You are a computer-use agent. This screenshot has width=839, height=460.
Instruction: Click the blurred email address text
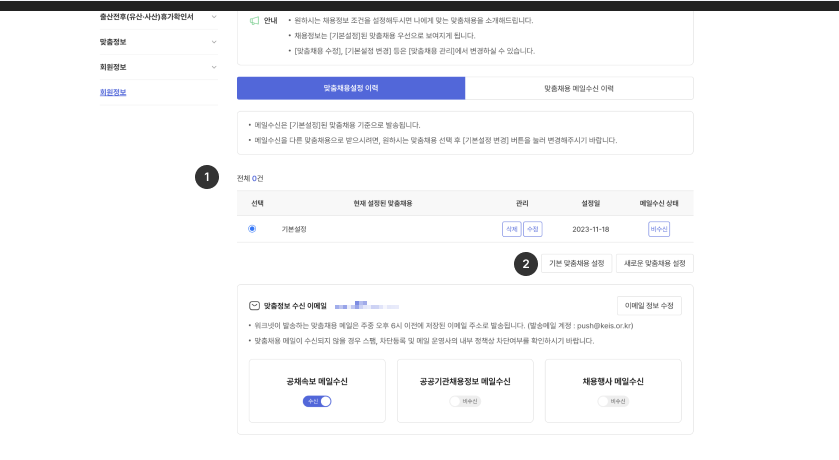tap(367, 306)
